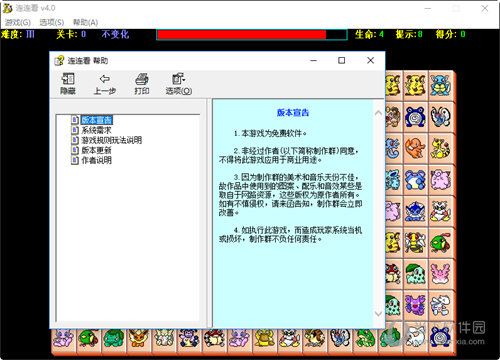The width and height of the screenshot is (500, 360).
Task: Click the 关卡: 0 level label
Action: (x=71, y=34)
